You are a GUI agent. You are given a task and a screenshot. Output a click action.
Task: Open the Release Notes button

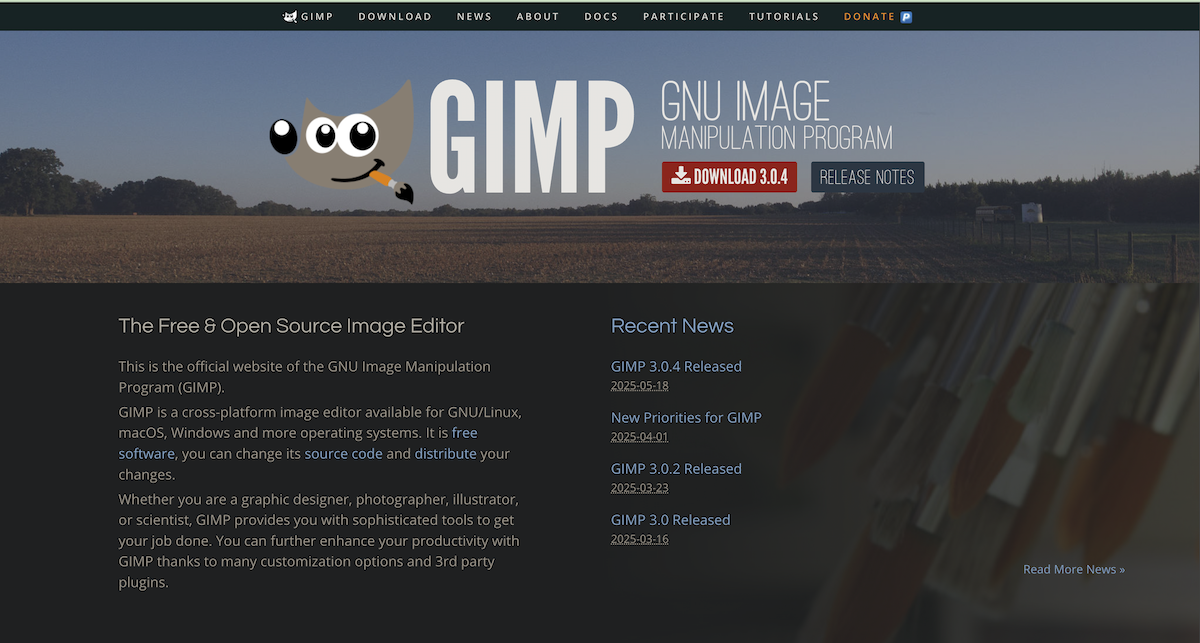[x=867, y=177]
